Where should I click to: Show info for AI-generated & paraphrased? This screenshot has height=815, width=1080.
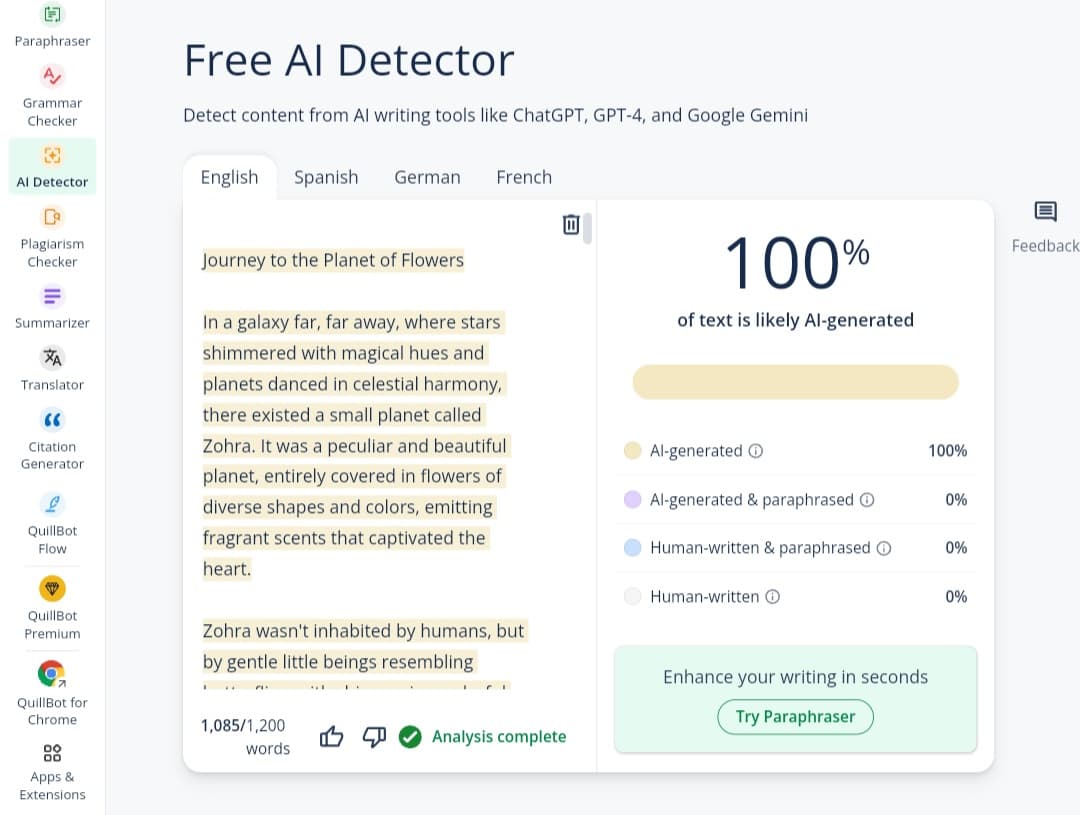(867, 499)
